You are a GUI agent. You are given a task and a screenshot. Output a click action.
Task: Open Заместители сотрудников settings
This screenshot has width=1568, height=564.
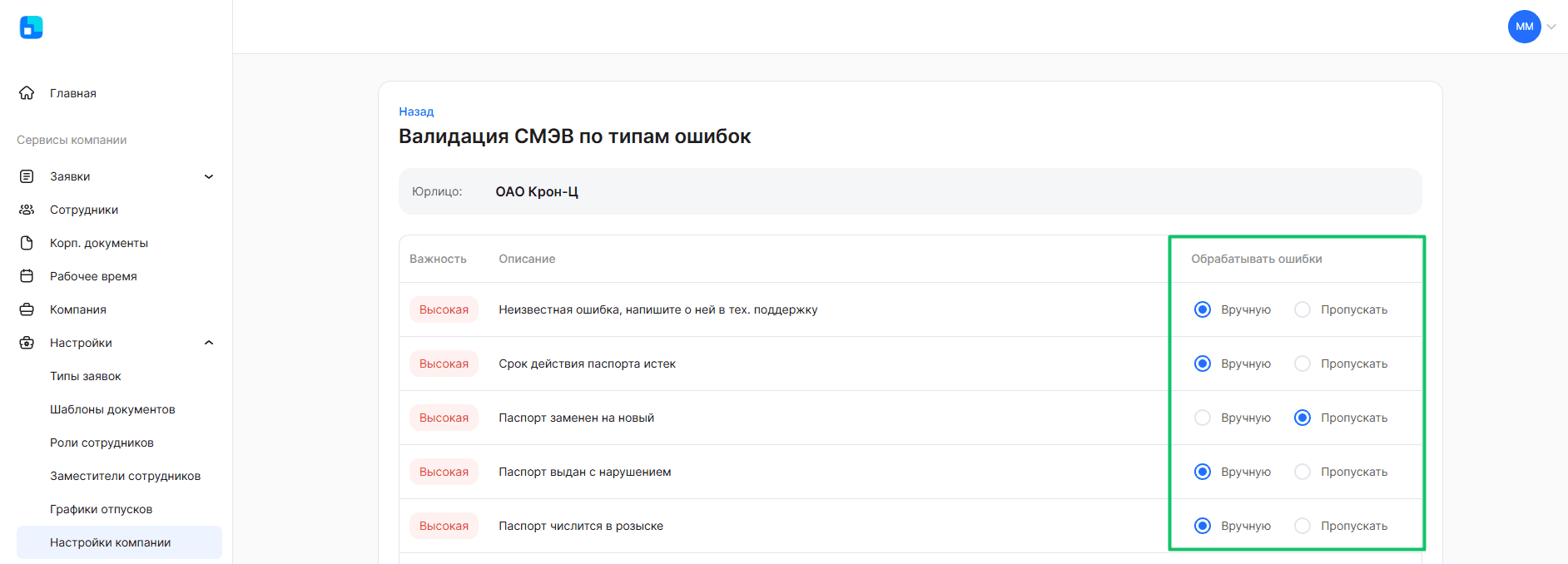point(125,476)
